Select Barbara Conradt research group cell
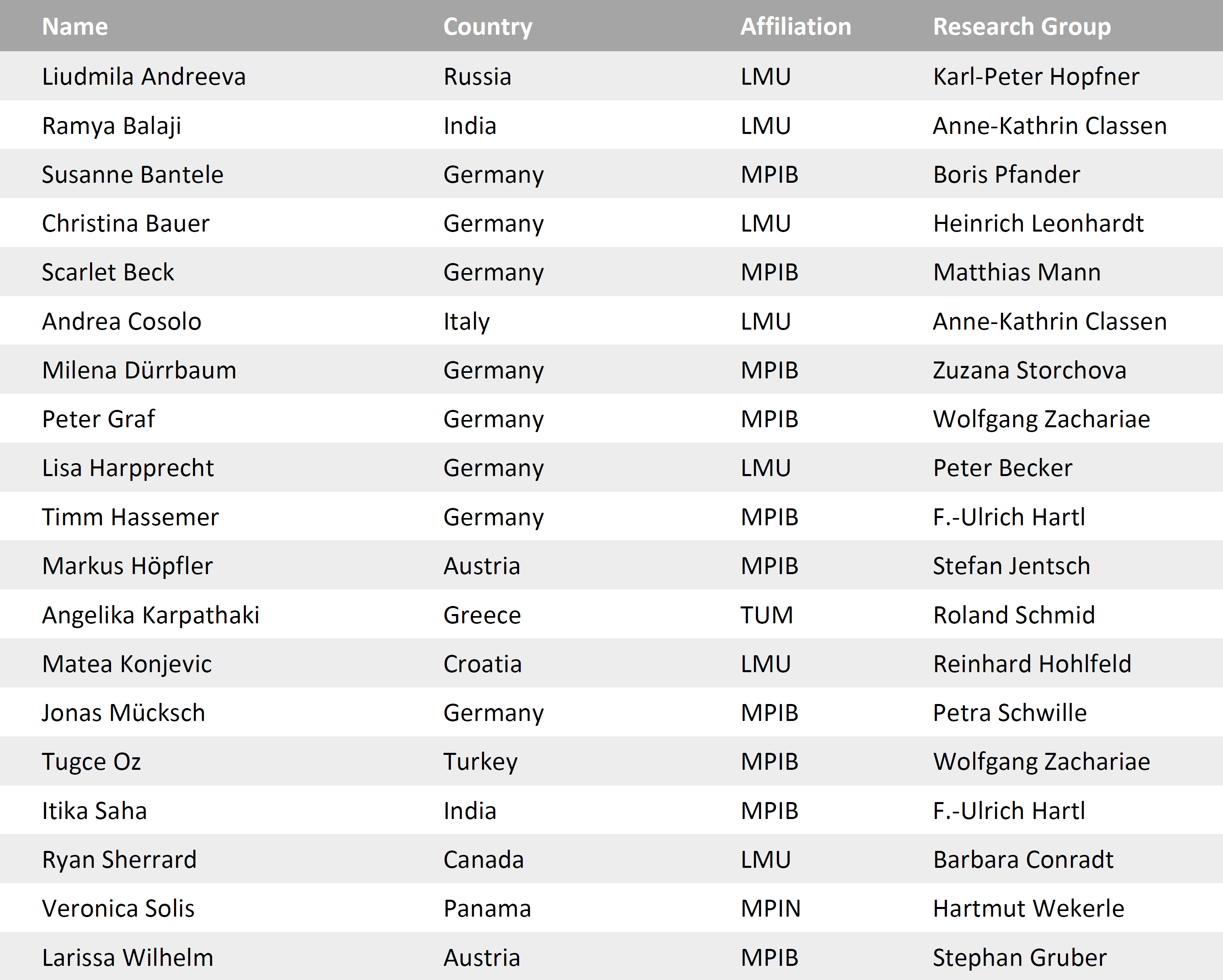Screen dimensions: 1223x980 coord(1023,860)
